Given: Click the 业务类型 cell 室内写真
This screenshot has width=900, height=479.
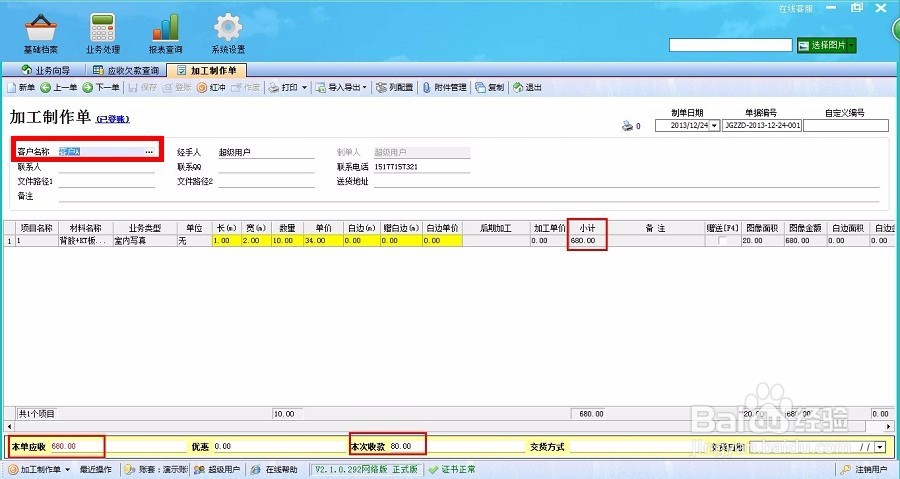Looking at the screenshot, I should click(145, 241).
